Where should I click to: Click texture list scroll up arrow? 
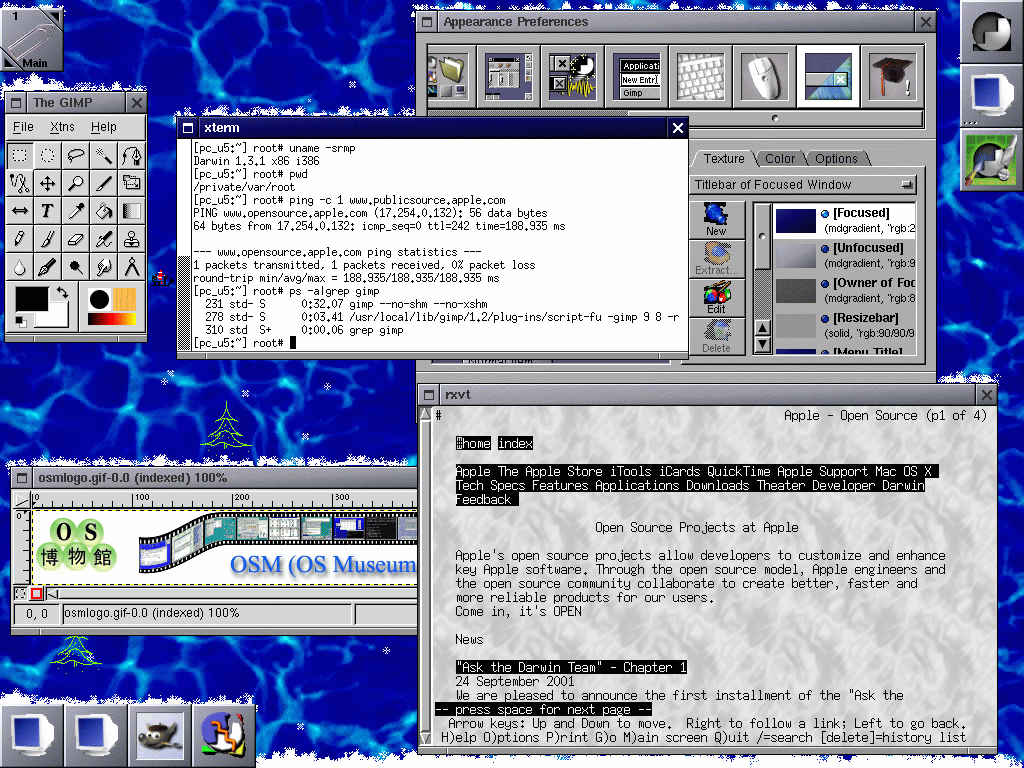point(762,328)
